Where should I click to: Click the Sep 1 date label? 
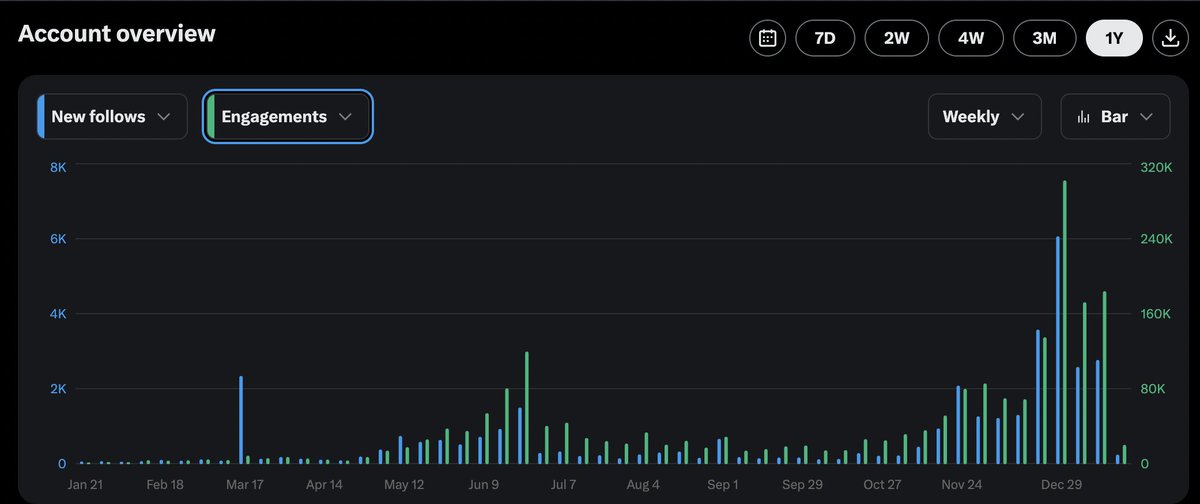coord(722,485)
